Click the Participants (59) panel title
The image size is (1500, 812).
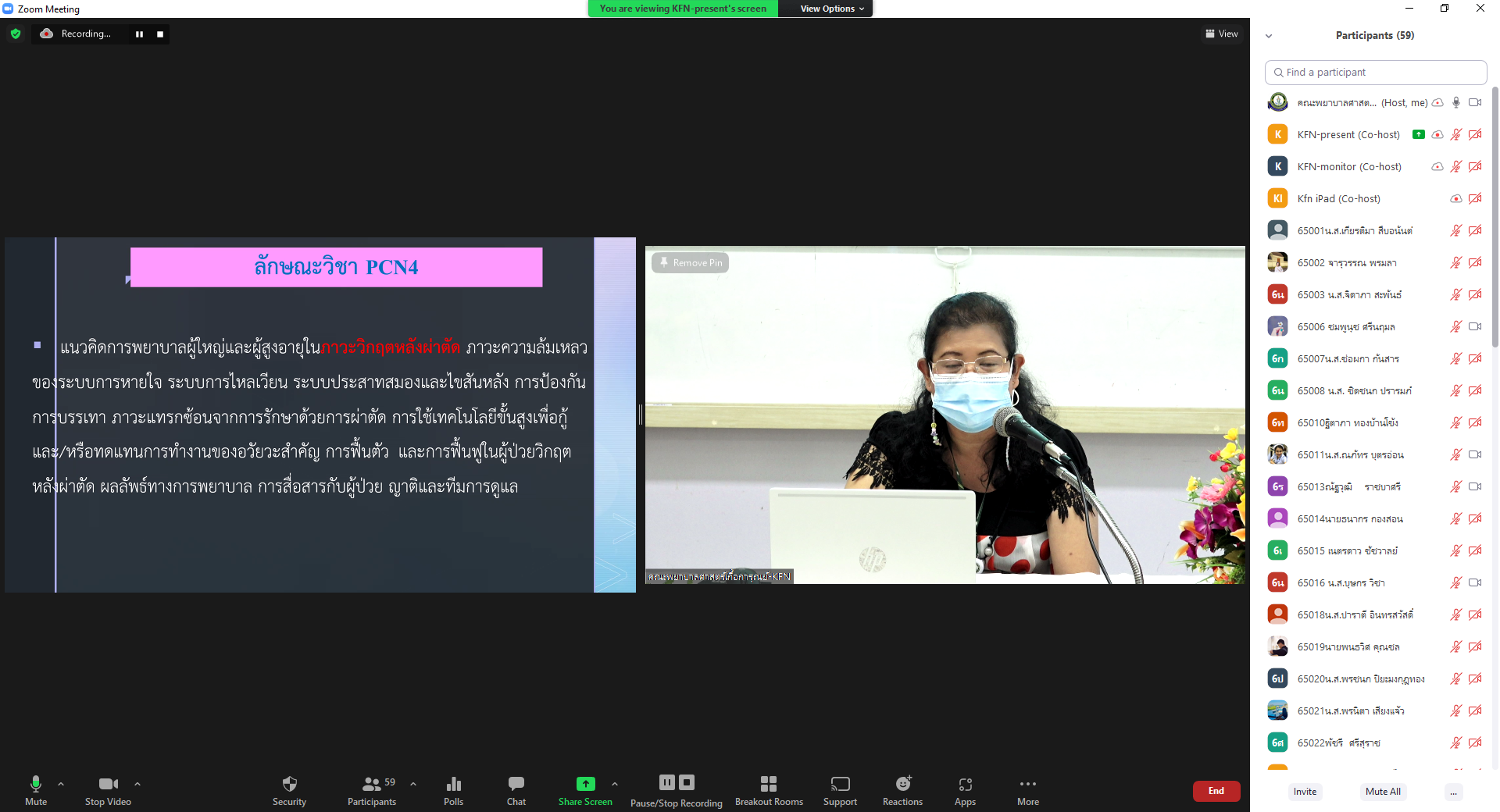coord(1375,36)
